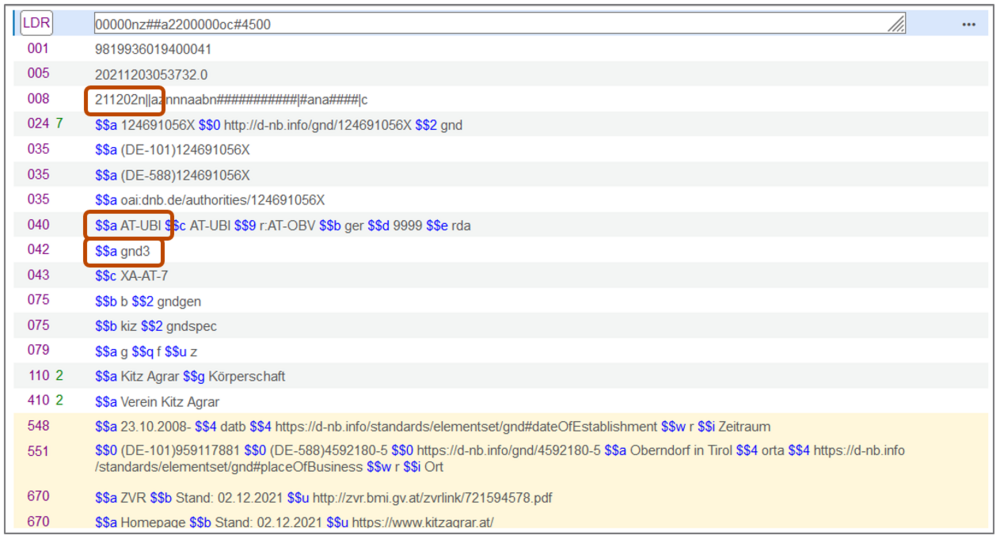Click the field tag 110
This screenshot has width=1000, height=539.
coord(38,376)
